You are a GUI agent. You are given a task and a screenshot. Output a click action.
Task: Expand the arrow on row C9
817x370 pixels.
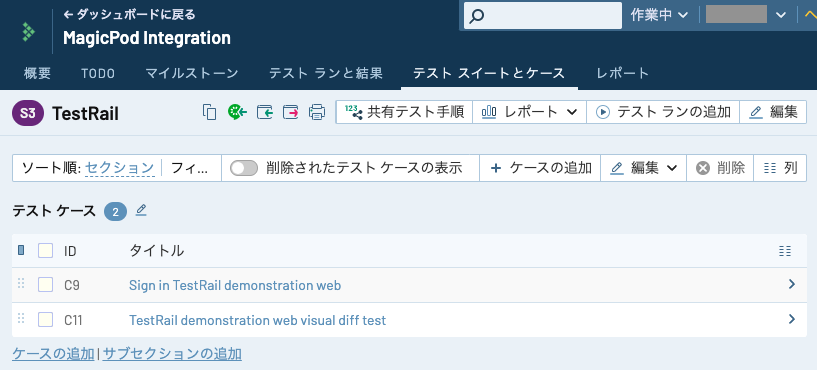tap(792, 285)
